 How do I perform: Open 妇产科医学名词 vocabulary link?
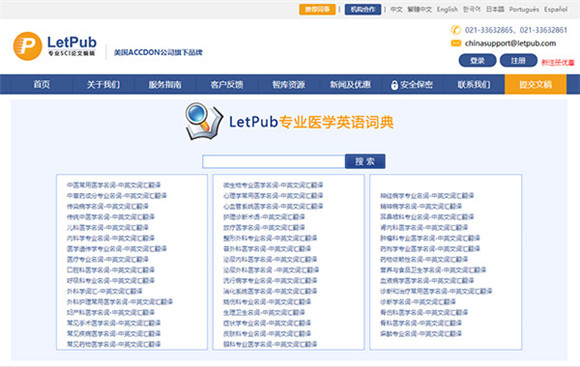111,313
